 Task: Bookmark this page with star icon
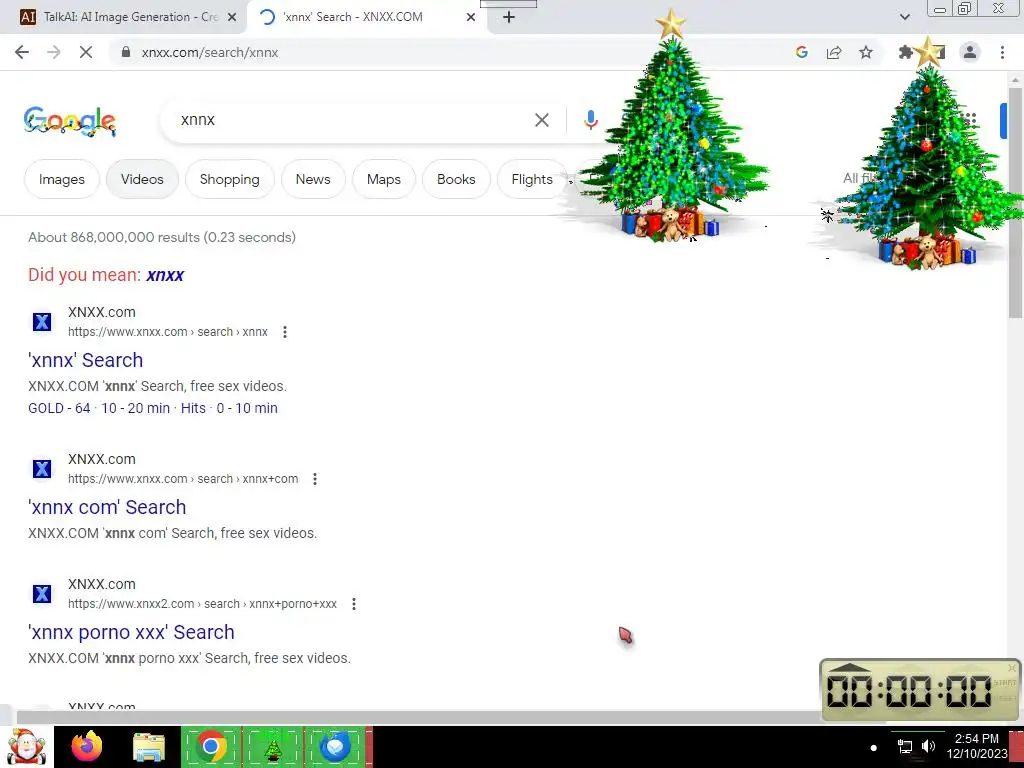coord(866,52)
